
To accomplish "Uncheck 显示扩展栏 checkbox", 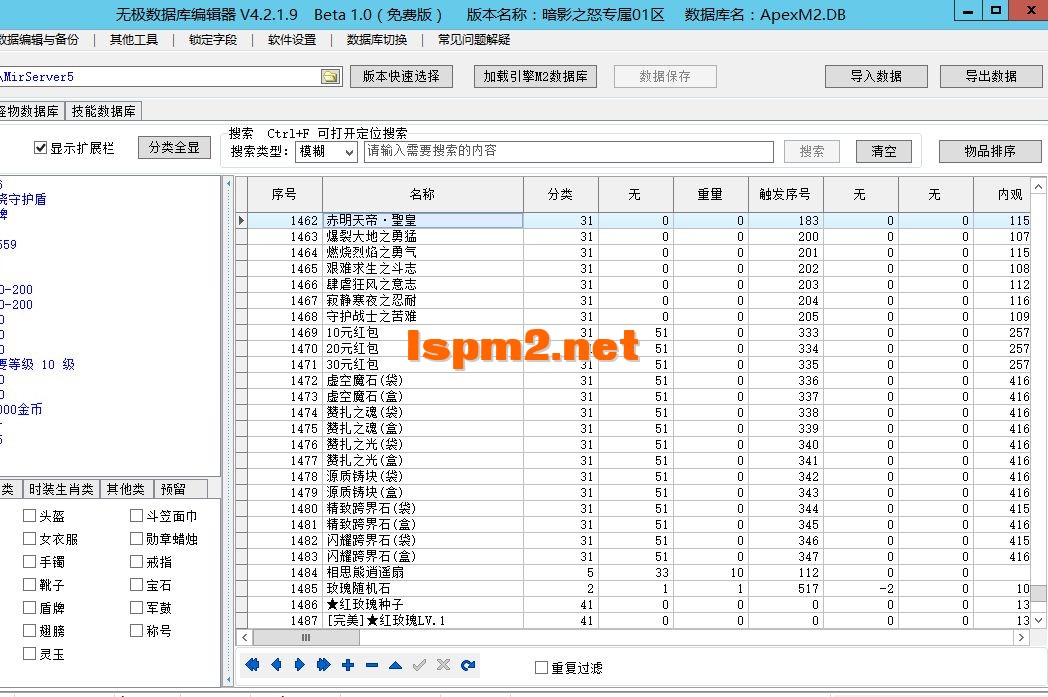I will [x=40, y=148].
